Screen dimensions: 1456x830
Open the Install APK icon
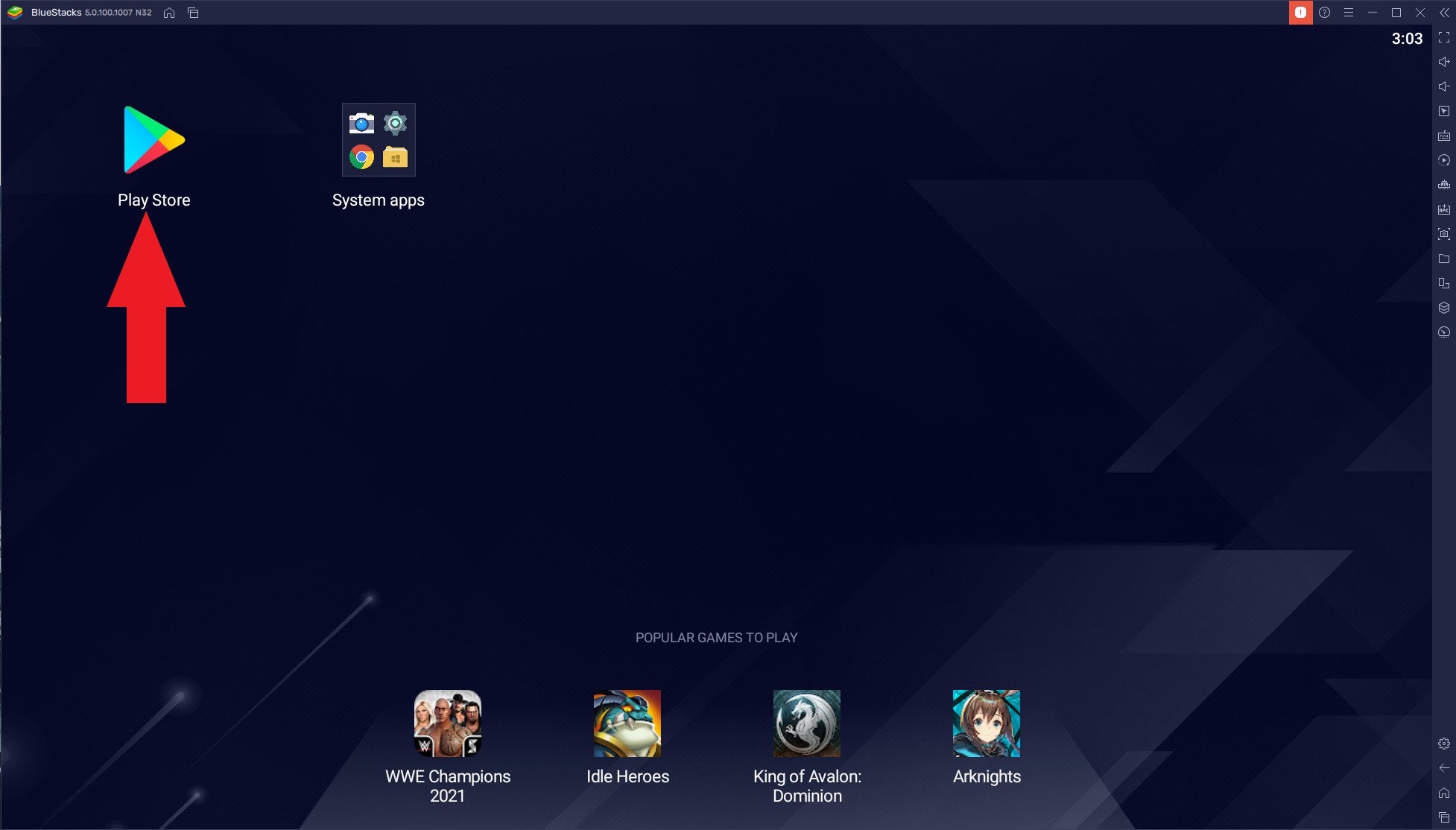point(1443,210)
